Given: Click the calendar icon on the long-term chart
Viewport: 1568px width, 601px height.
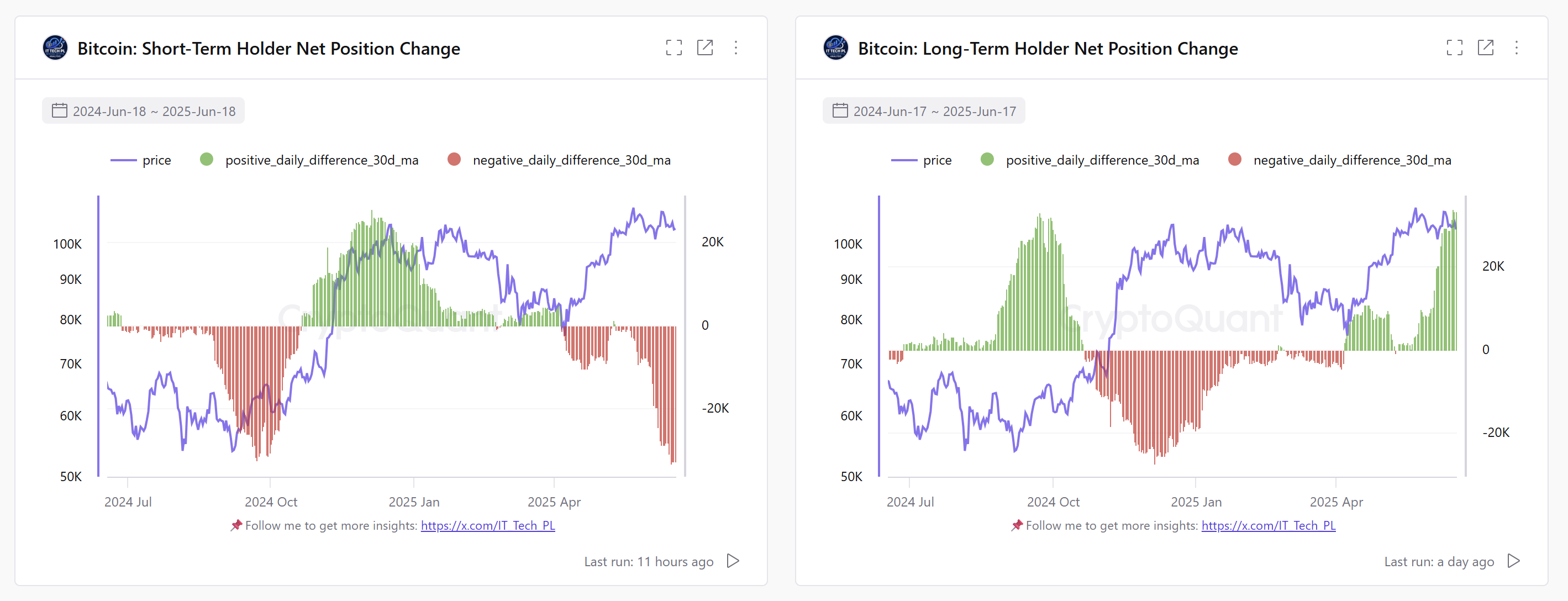Looking at the screenshot, I should point(840,110).
